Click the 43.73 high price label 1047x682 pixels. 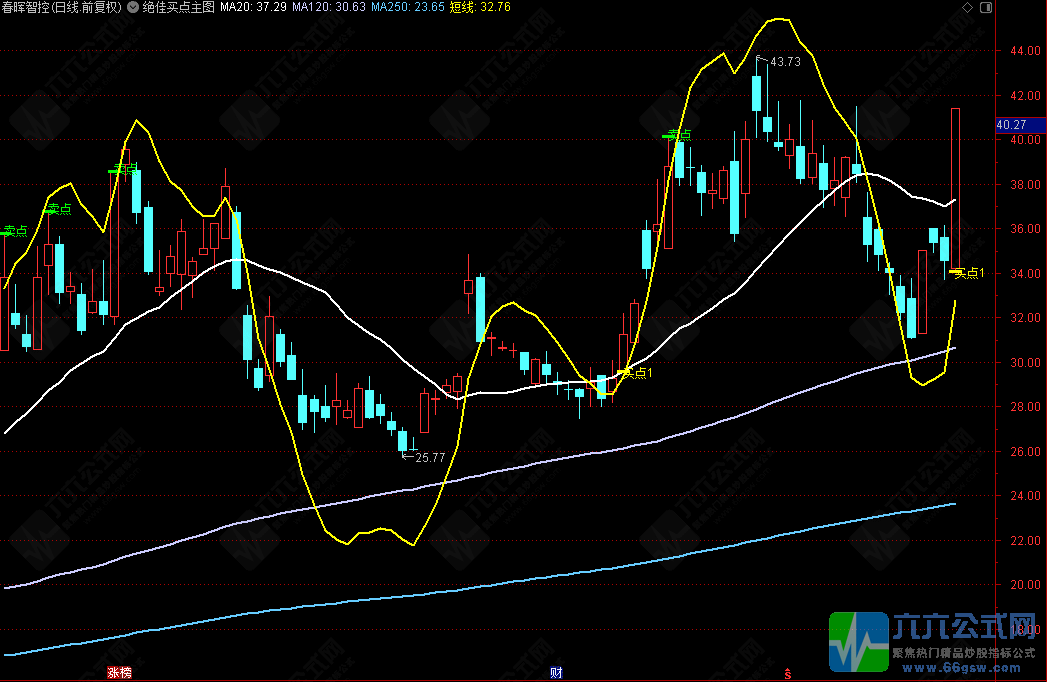[x=785, y=61]
